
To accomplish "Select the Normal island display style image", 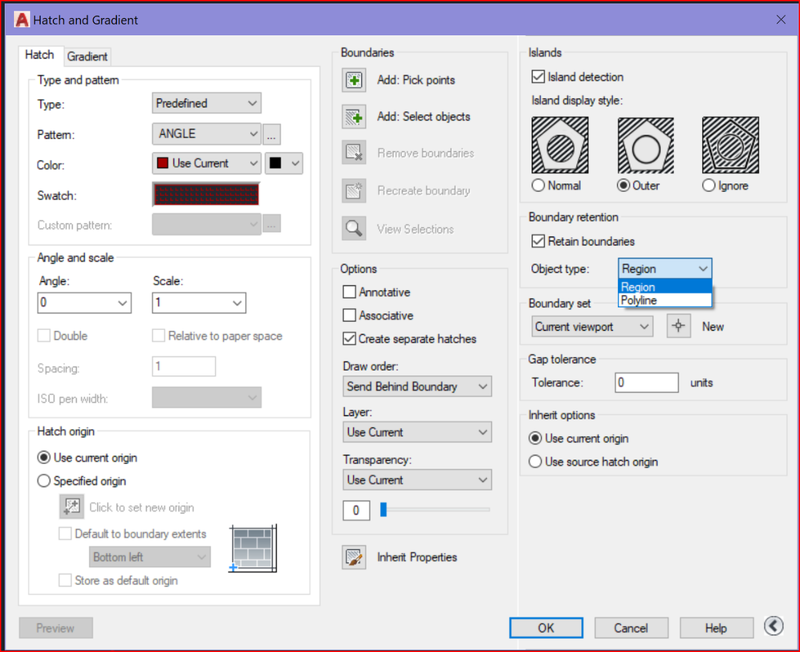I will tap(560, 146).
